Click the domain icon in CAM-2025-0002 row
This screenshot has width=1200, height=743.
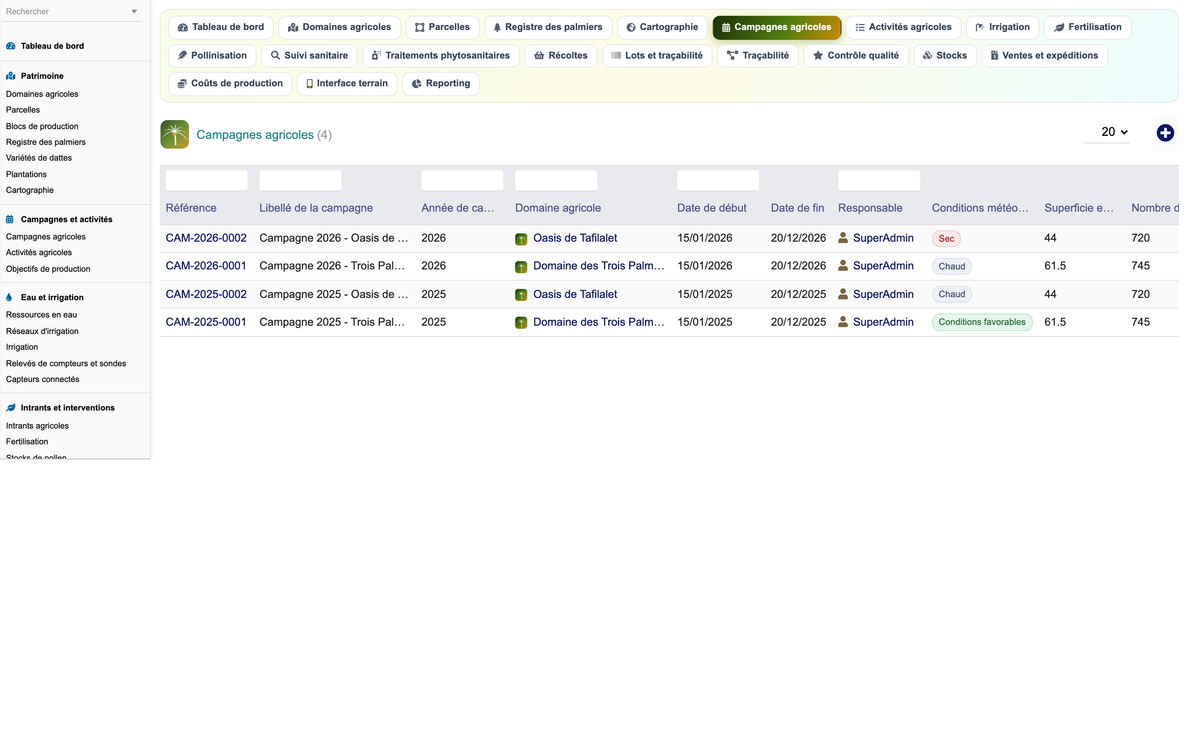521,295
